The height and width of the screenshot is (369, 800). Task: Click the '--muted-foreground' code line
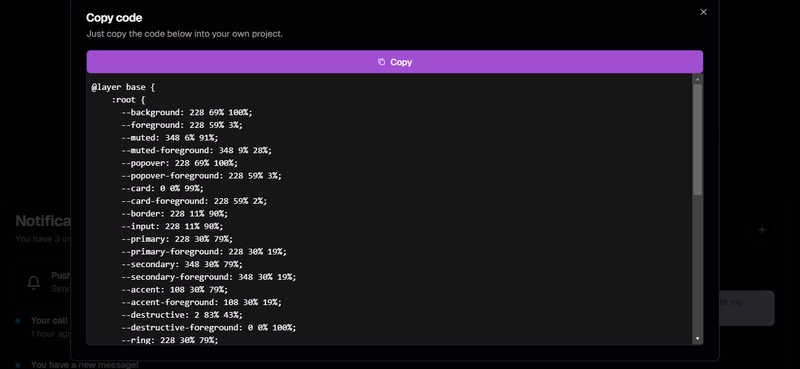(196, 151)
